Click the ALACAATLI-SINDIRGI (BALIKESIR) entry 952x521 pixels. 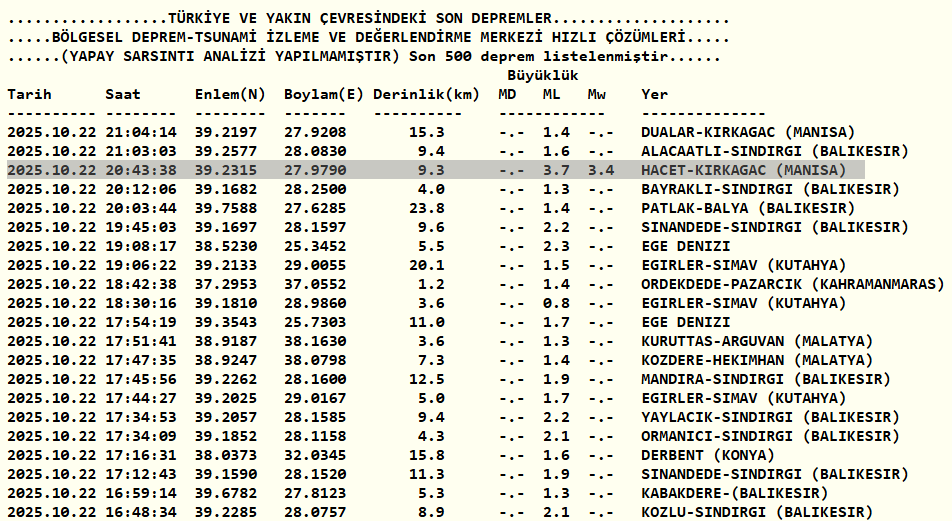point(775,151)
